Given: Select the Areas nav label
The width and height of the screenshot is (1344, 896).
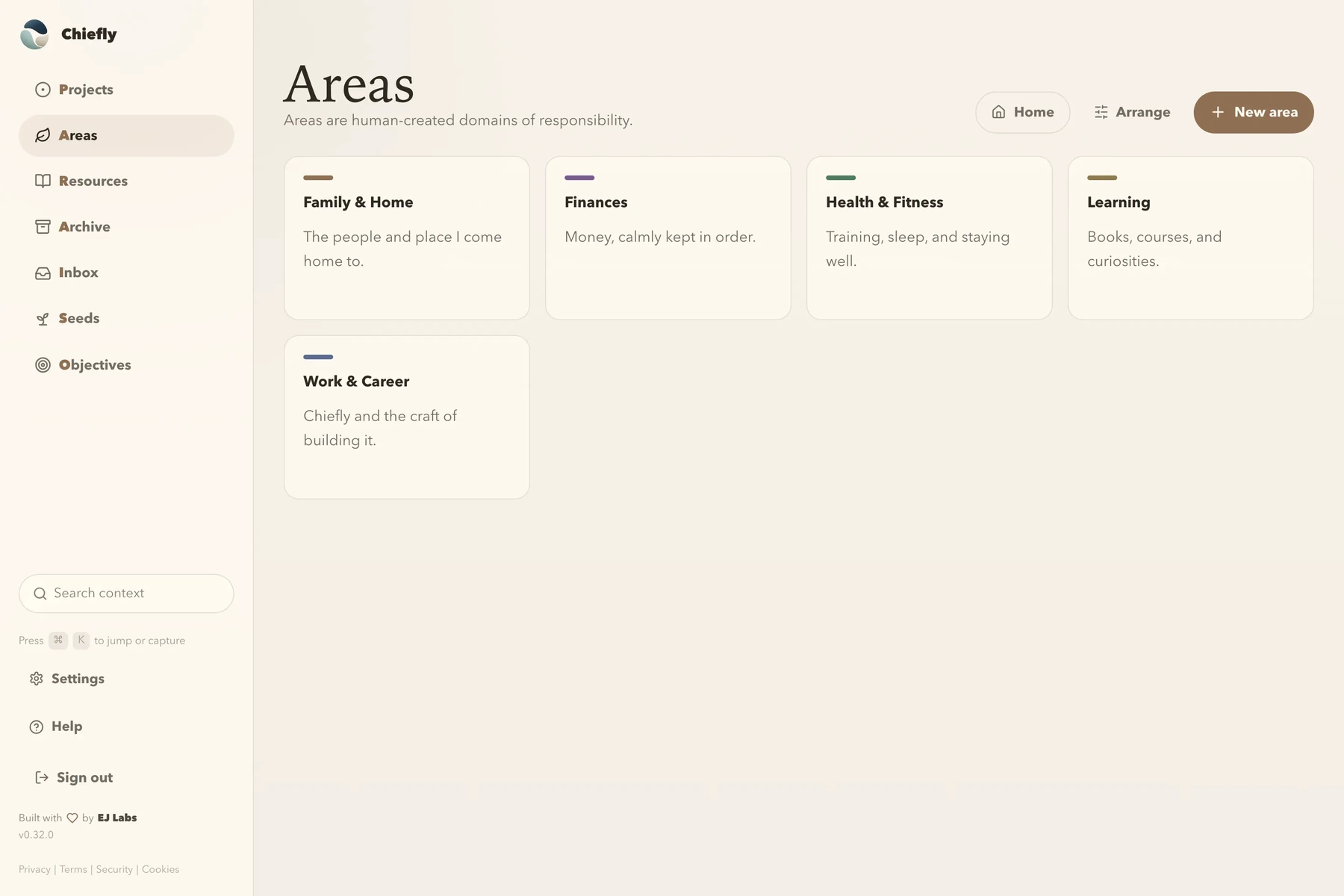Looking at the screenshot, I should [78, 135].
